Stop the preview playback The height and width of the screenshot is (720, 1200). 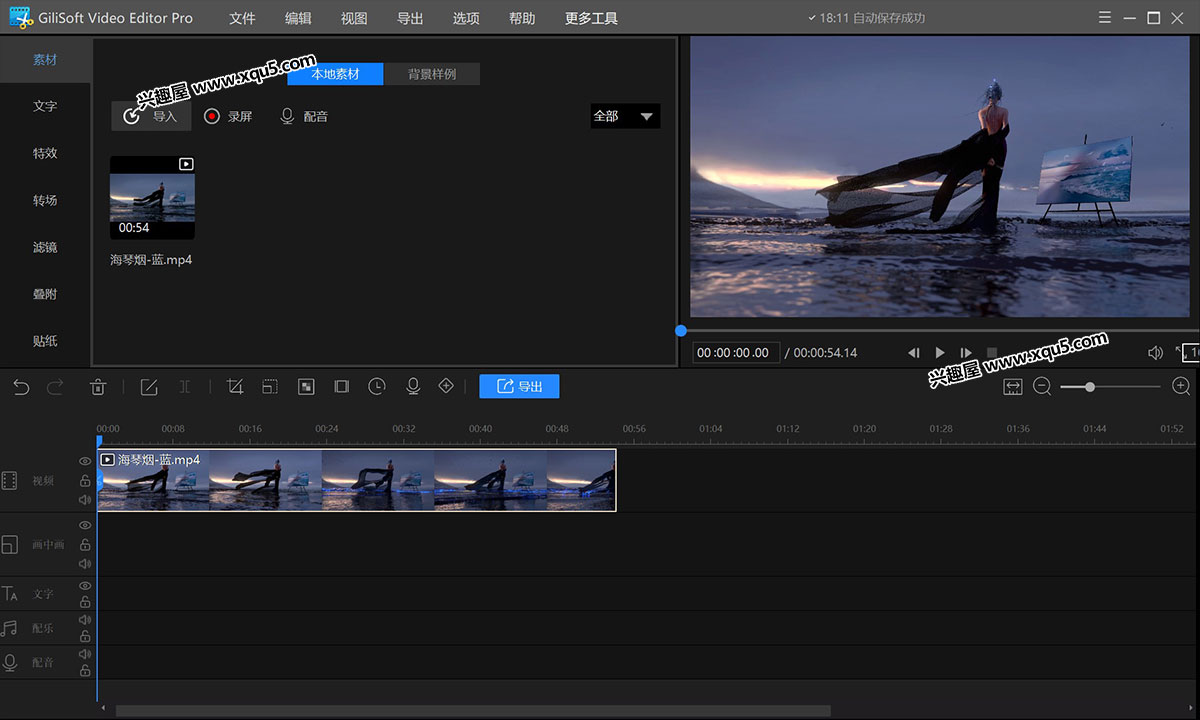click(992, 353)
